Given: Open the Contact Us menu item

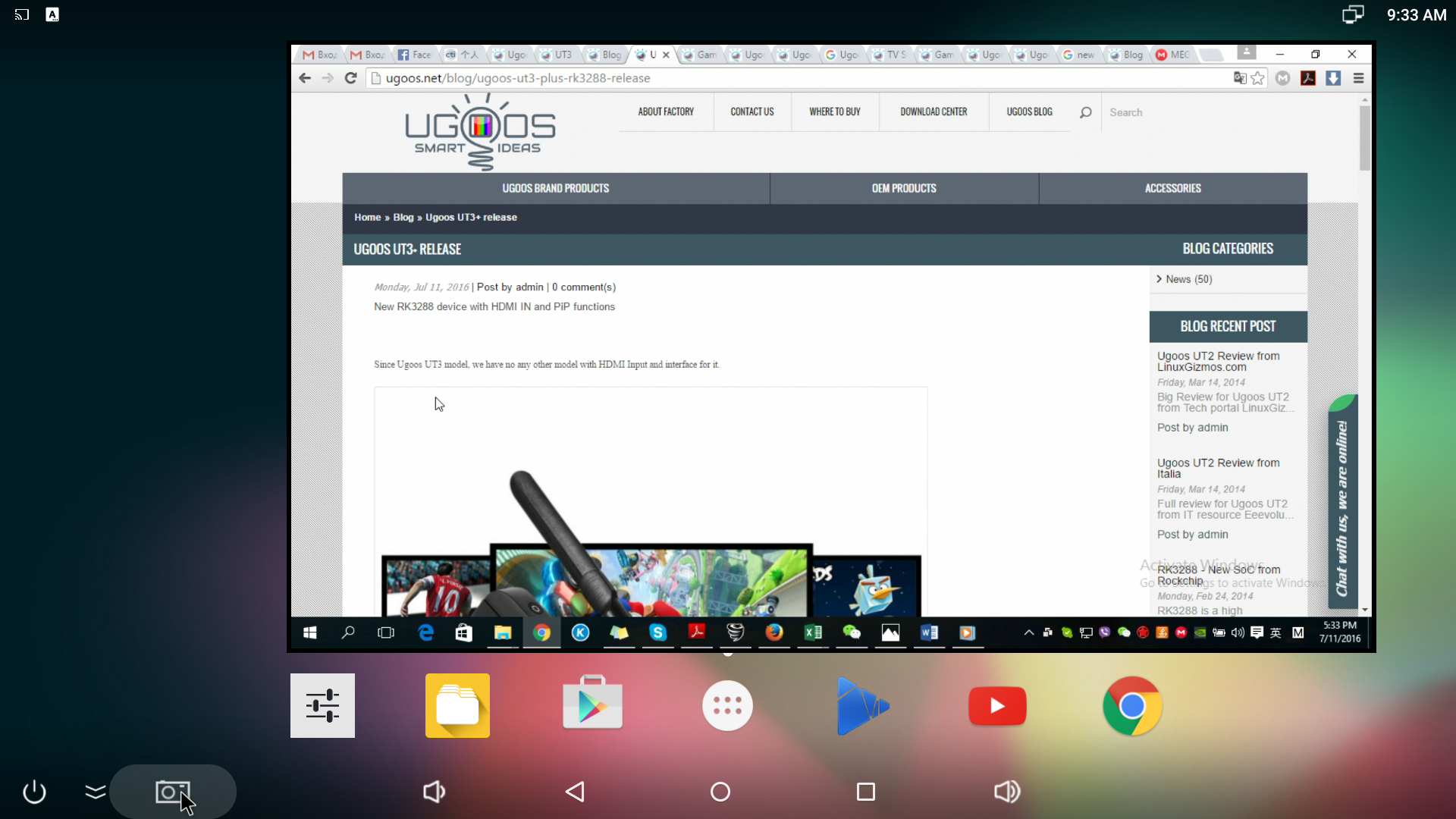Looking at the screenshot, I should 752,111.
